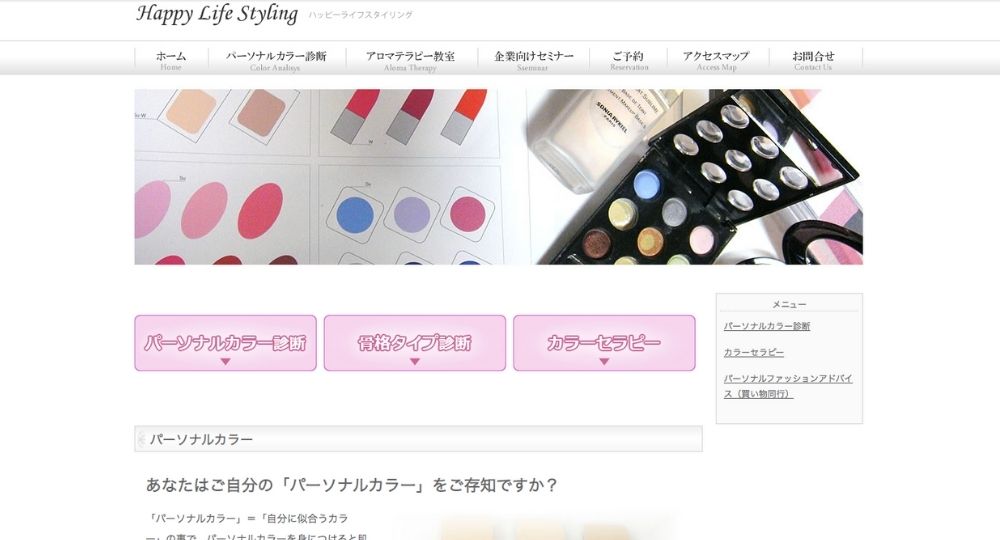Click the カラーセラピー pink button
Screen dimensions: 1000x540
604,343
